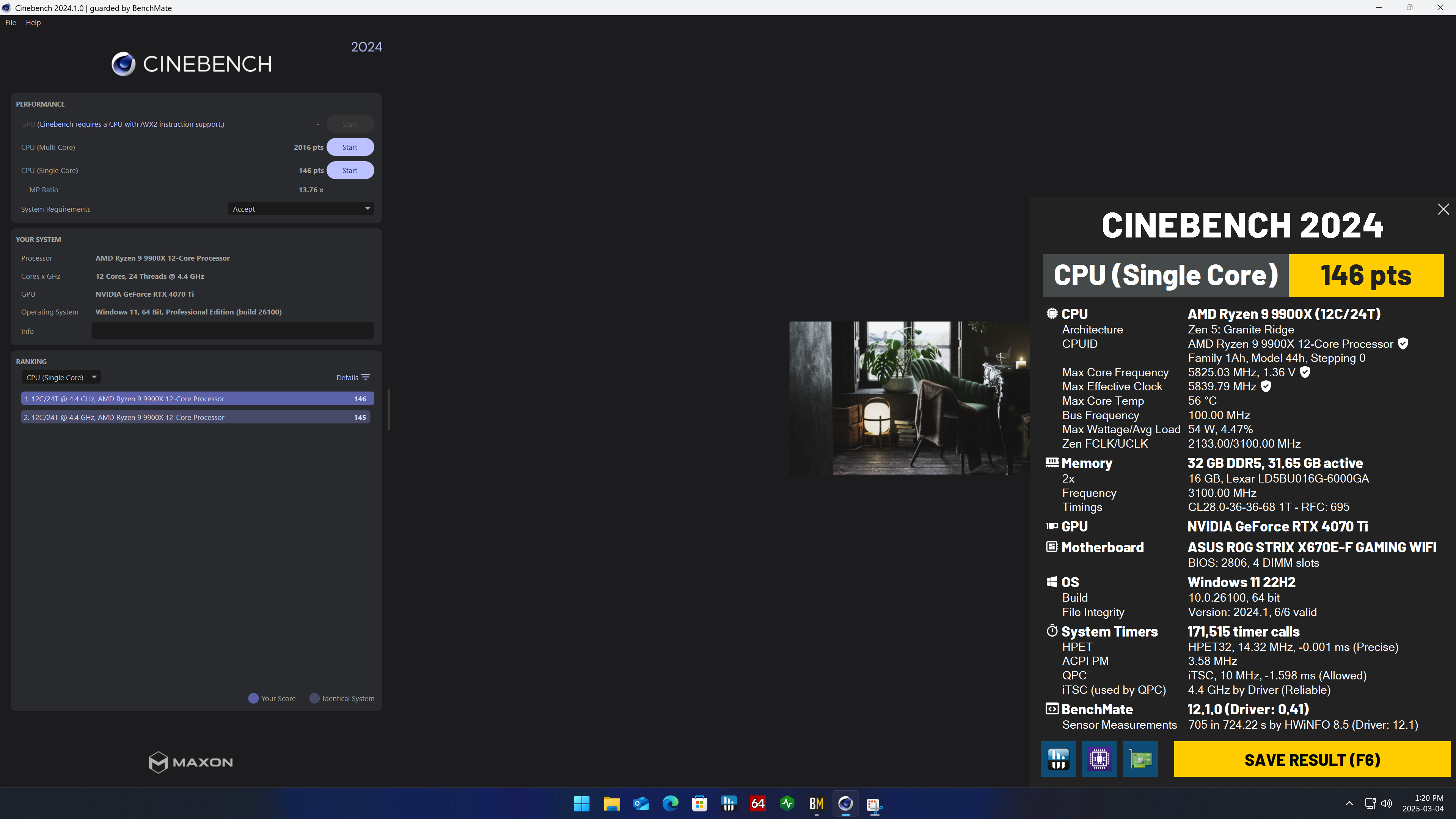The width and height of the screenshot is (1456, 819).
Task: Open AIDA64 from the taskbar
Action: pyautogui.click(x=758, y=804)
